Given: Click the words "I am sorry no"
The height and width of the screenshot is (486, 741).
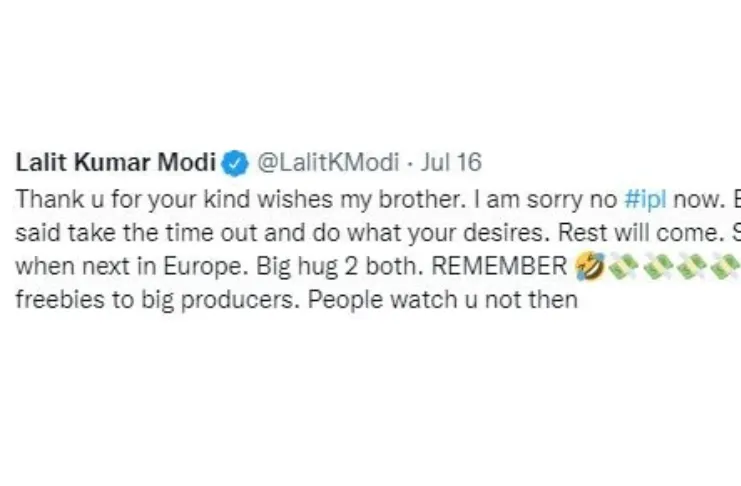Looking at the screenshot, I should (x=545, y=200).
